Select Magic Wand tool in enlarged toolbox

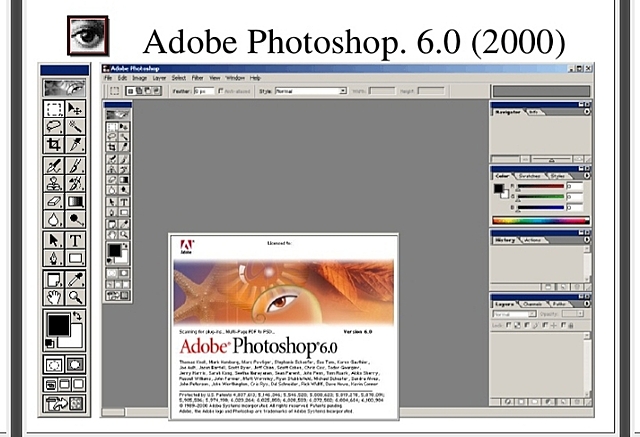tap(75, 126)
